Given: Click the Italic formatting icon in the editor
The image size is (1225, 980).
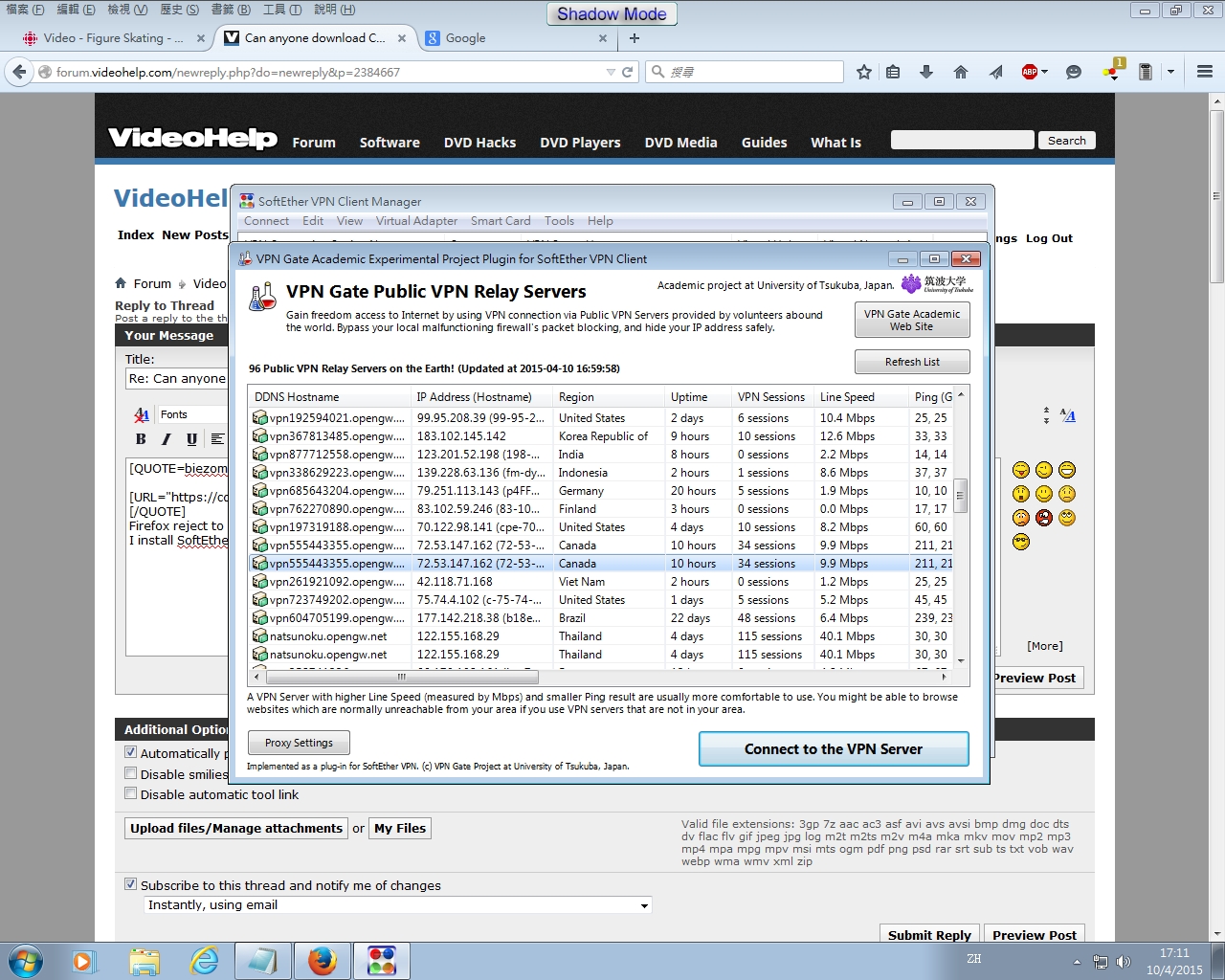Looking at the screenshot, I should click(166, 439).
